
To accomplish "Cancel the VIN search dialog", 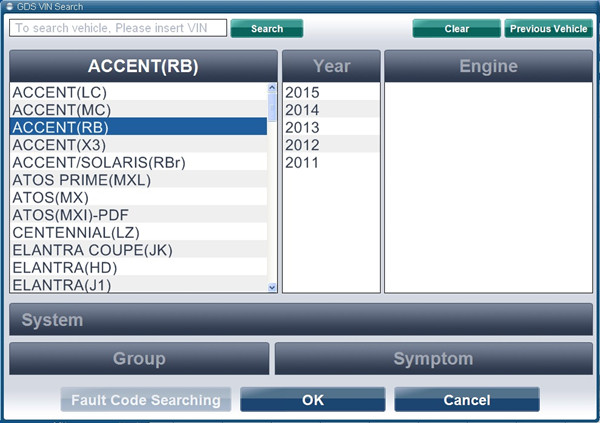I will click(467, 399).
